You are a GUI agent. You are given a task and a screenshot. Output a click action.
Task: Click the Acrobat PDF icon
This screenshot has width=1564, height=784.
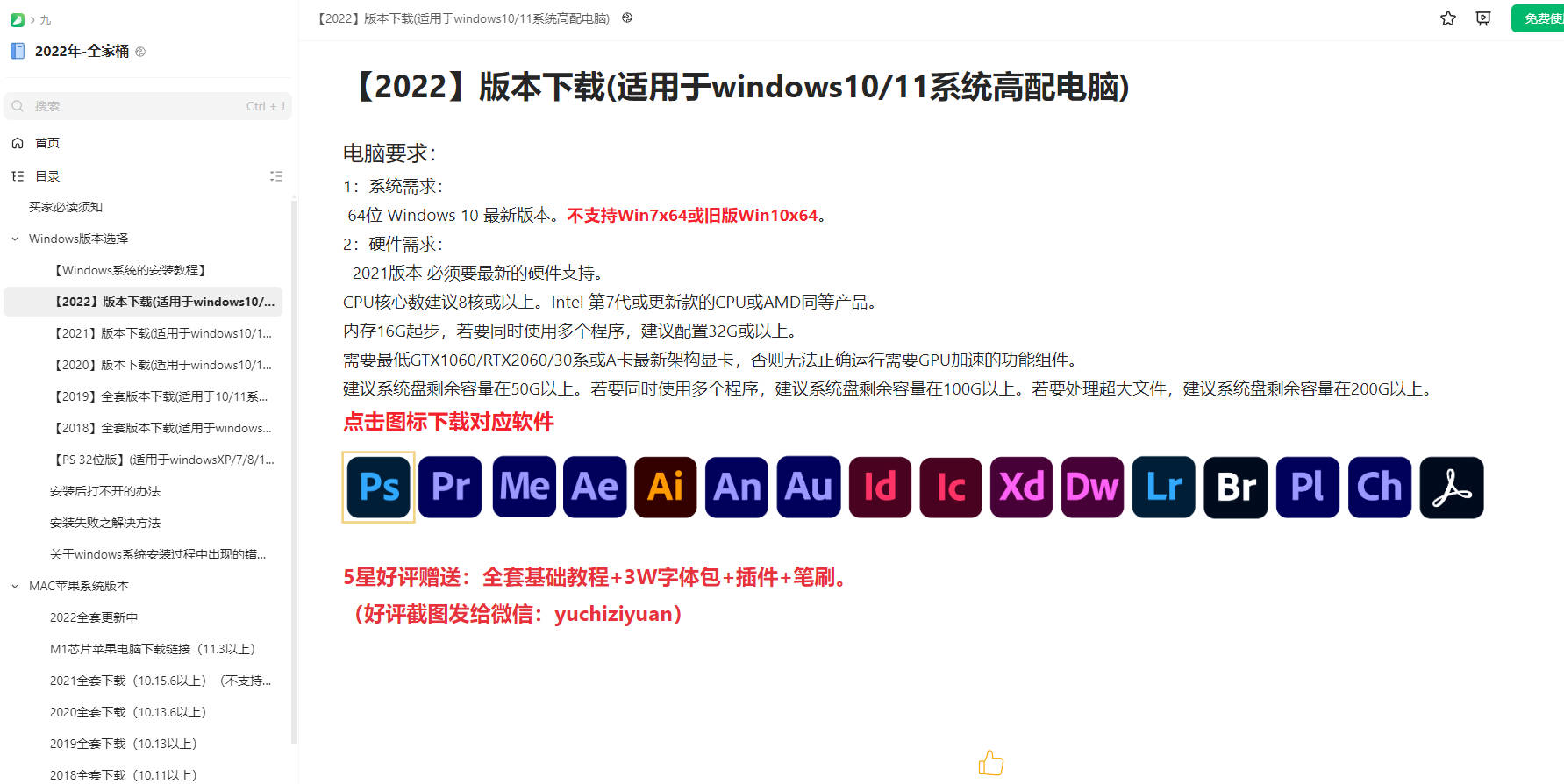(x=1452, y=488)
